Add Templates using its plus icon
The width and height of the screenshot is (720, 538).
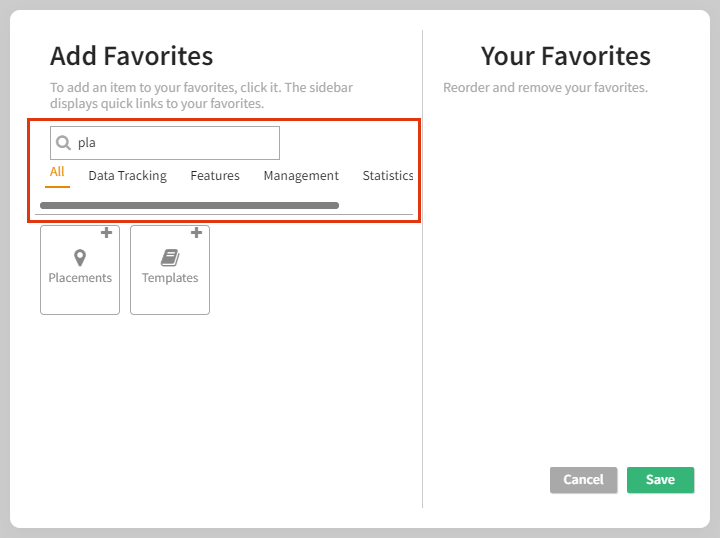point(196,233)
